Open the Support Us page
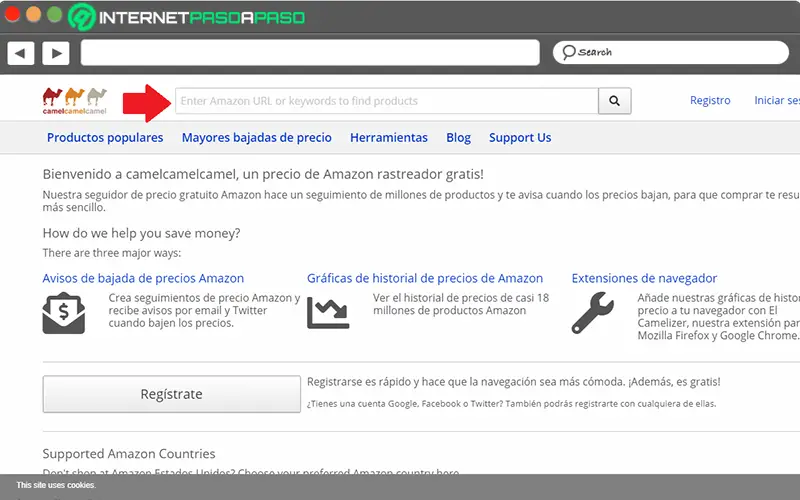This screenshot has height=500, width=800. click(520, 138)
